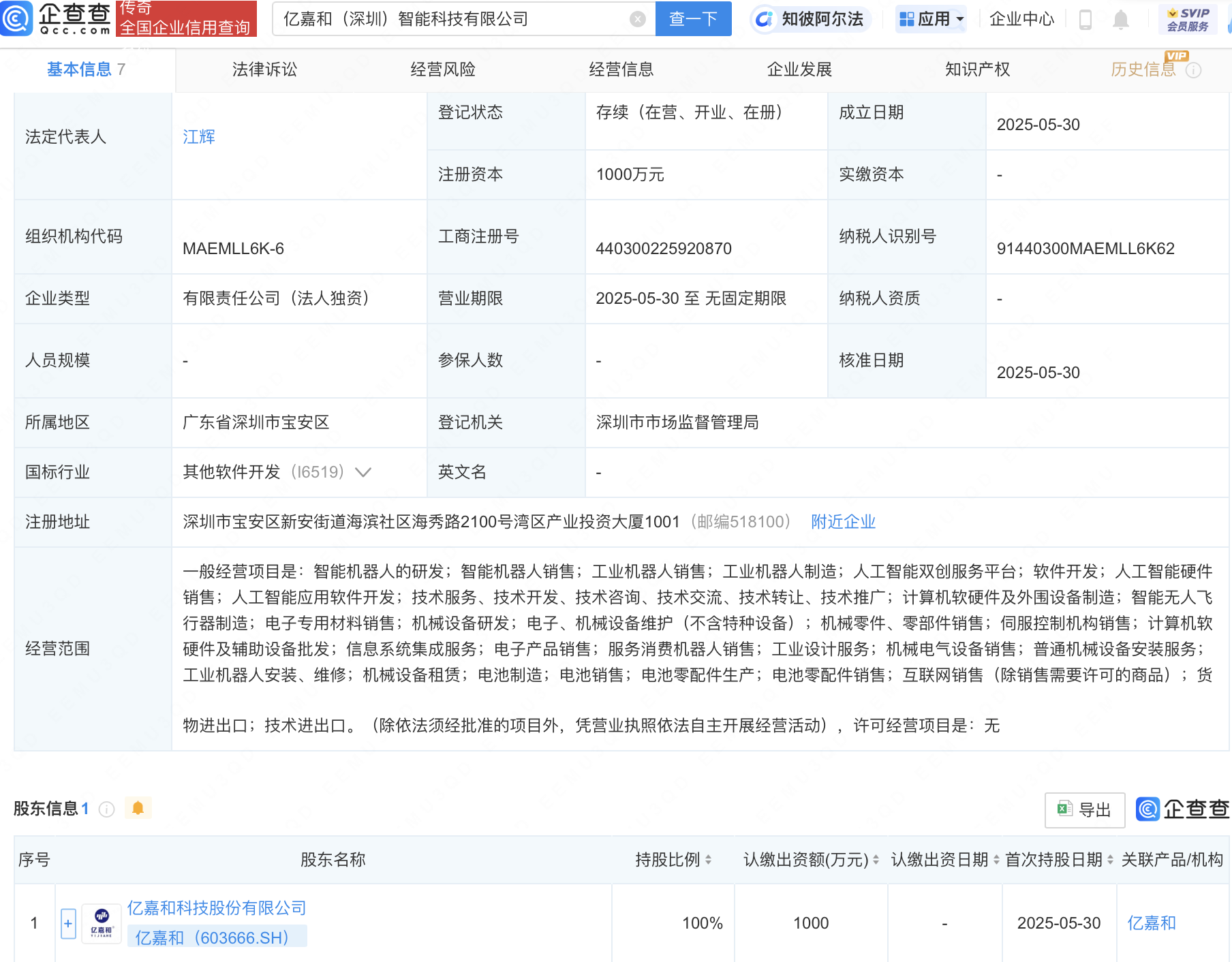Sort by 认缴出资额 column
Screen dimensions: 1232x962
[876, 860]
